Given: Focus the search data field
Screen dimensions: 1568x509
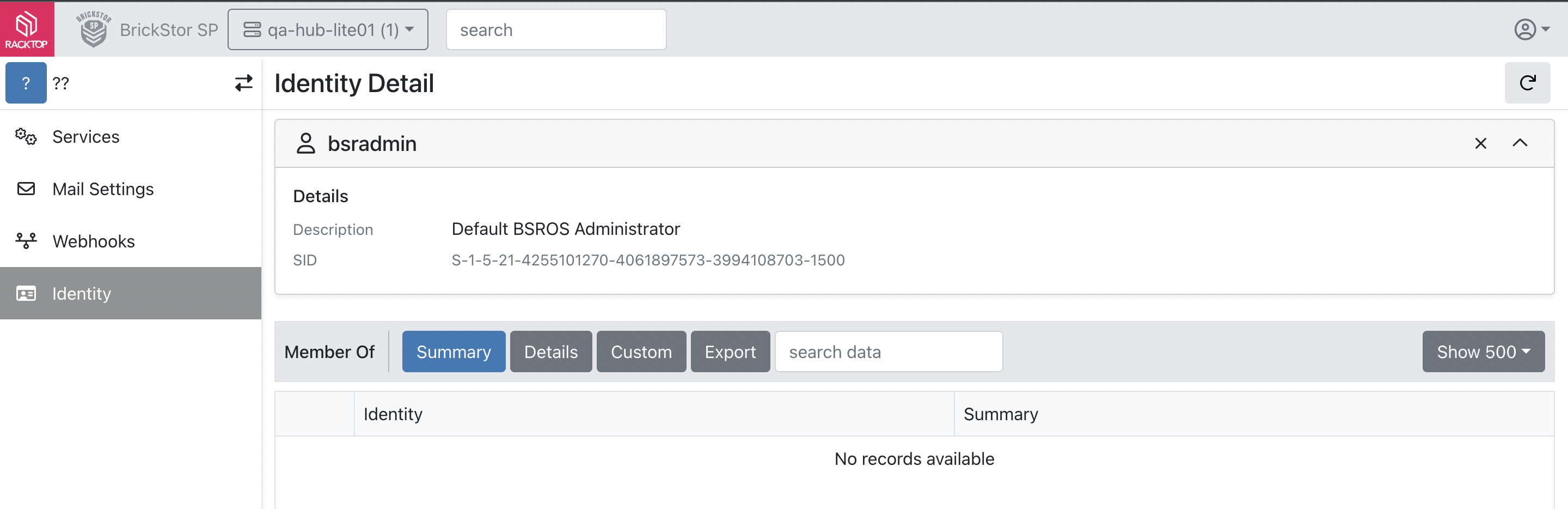Looking at the screenshot, I should [x=888, y=352].
